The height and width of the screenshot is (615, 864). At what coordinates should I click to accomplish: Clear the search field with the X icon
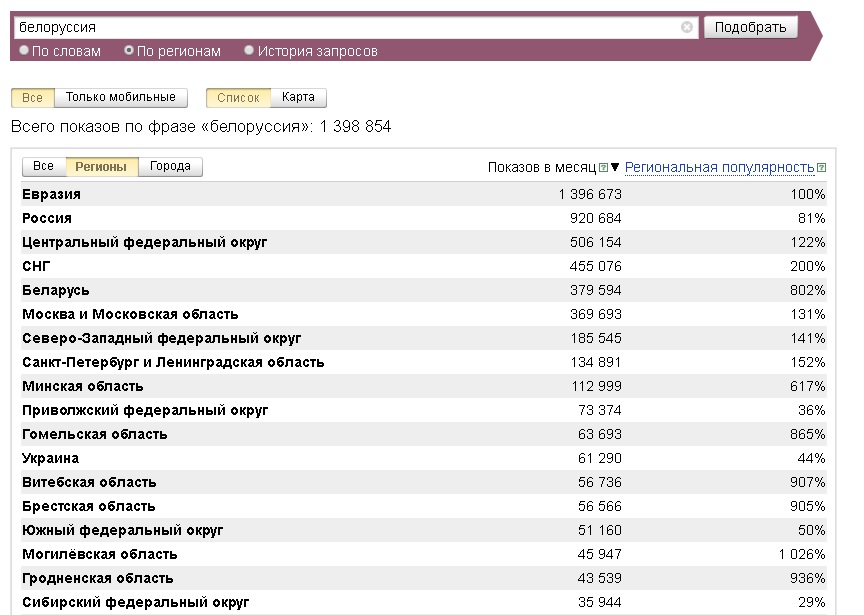(687, 28)
